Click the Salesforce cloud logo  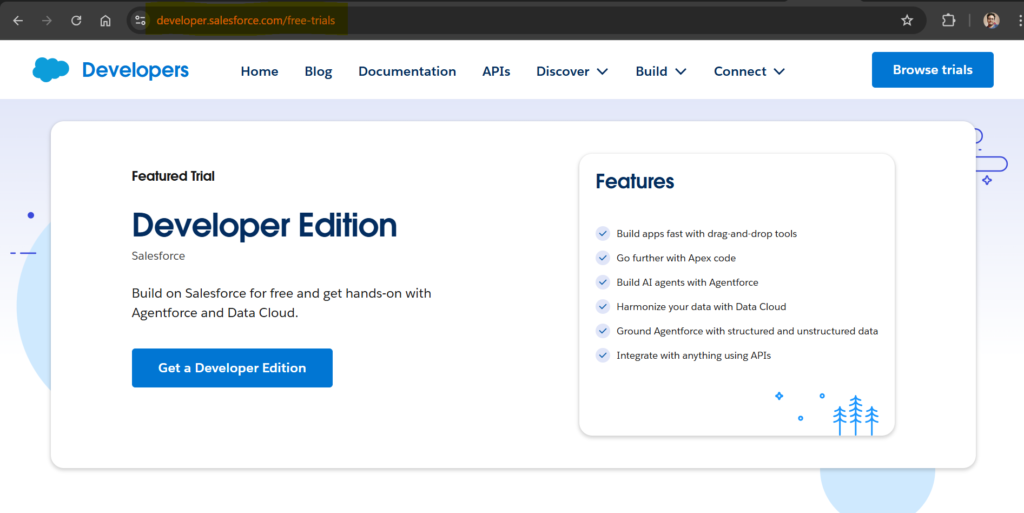tap(51, 70)
